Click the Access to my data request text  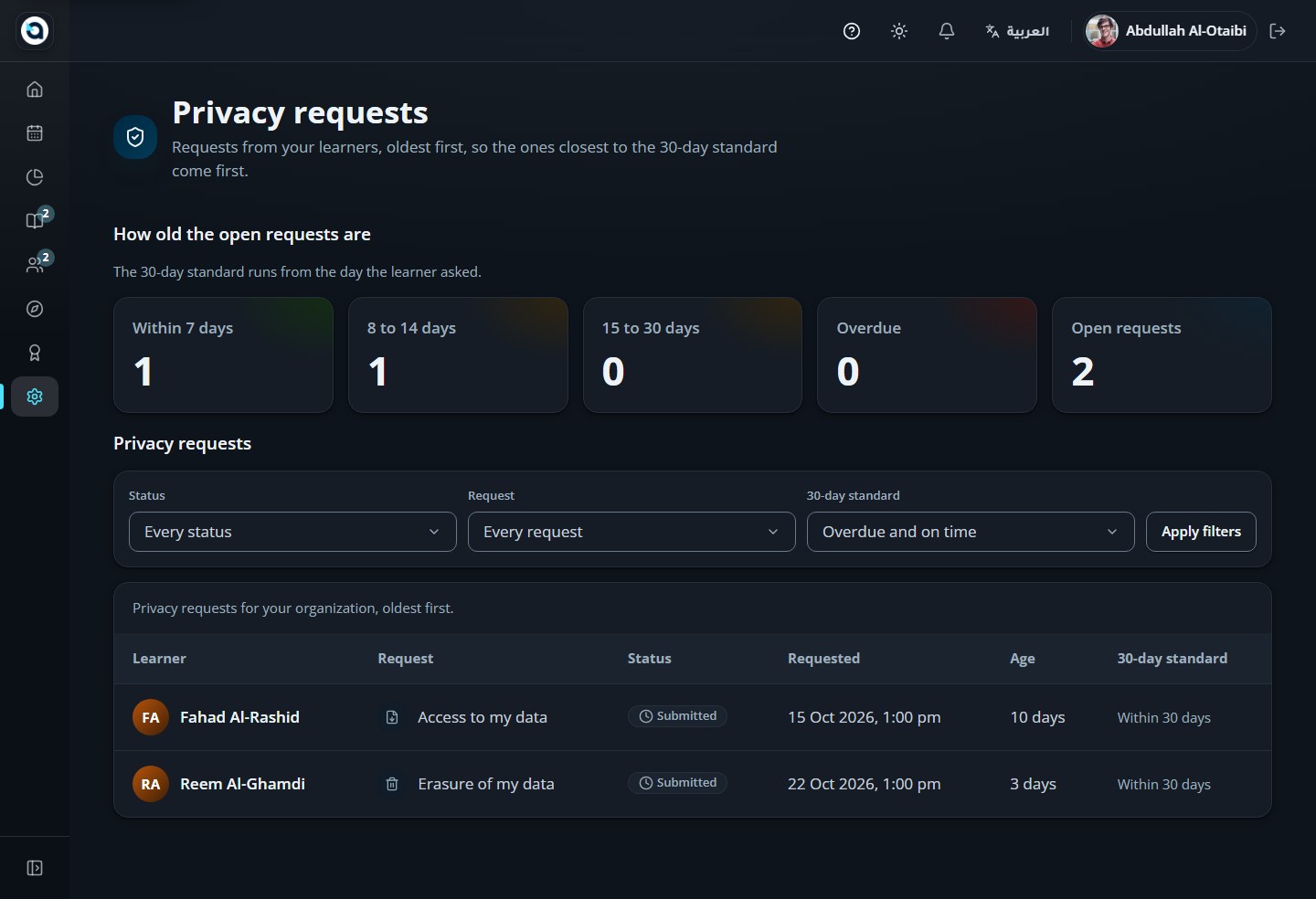pos(483,717)
